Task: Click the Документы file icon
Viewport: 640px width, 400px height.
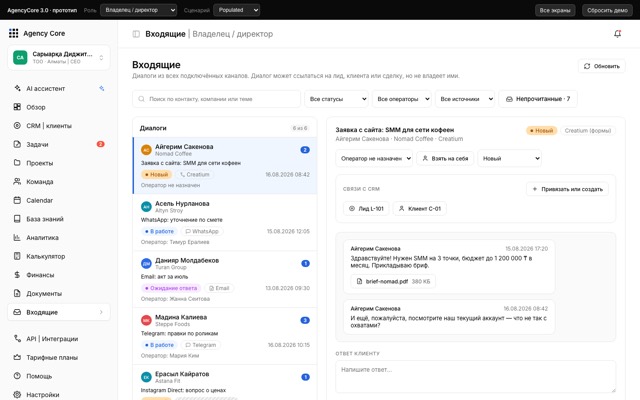Action: pos(17,293)
